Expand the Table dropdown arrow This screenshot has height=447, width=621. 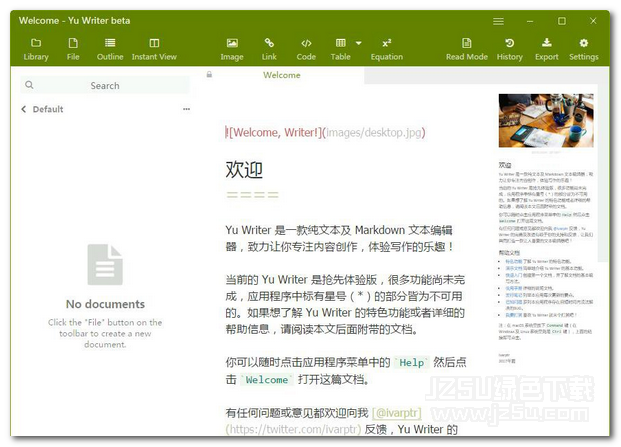(x=359, y=43)
